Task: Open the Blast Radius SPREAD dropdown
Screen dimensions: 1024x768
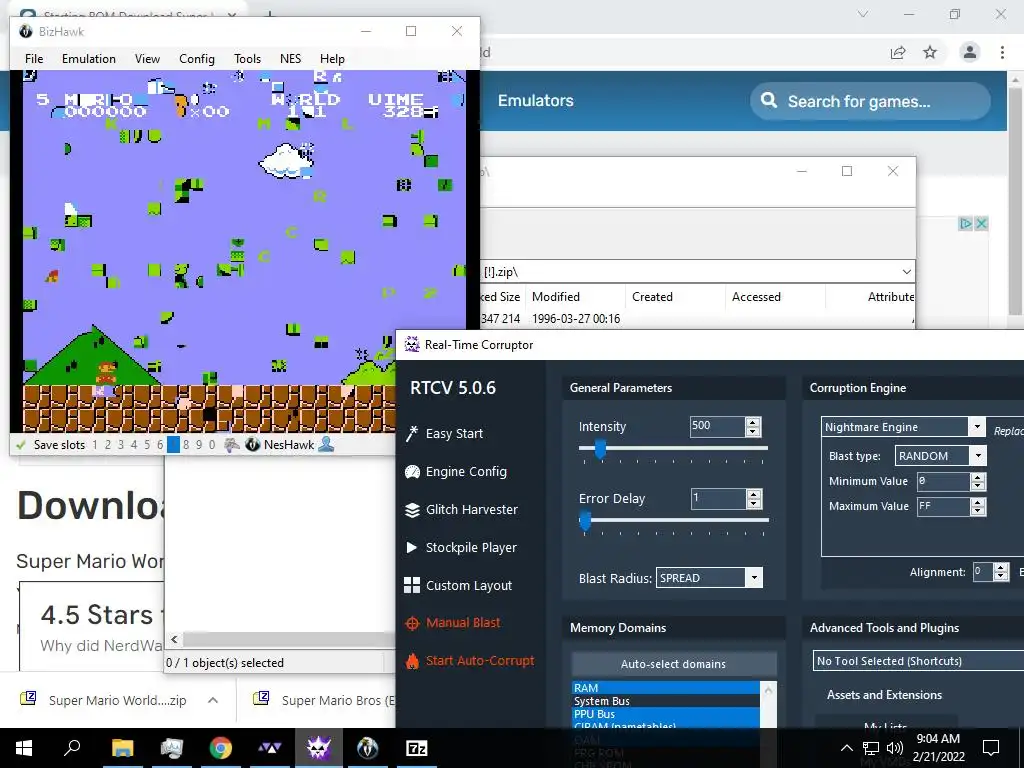Action: (x=754, y=578)
